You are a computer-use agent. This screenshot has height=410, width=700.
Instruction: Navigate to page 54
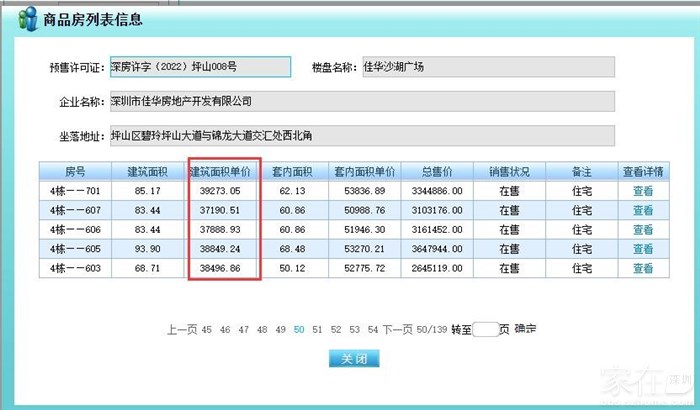(372, 329)
